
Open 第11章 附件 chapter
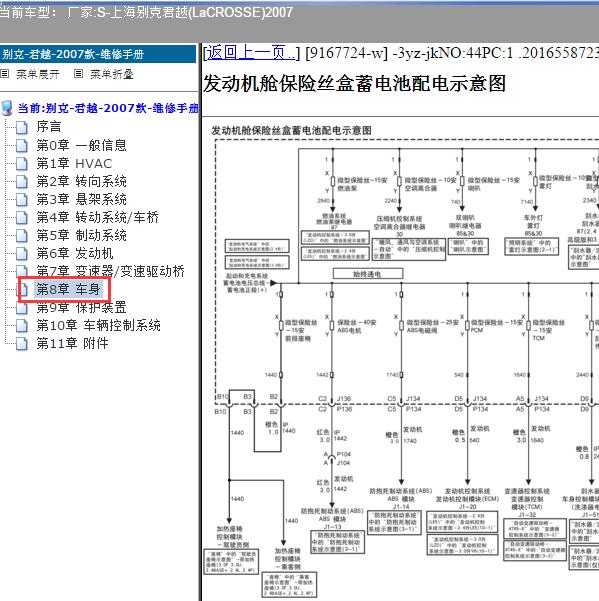[x=72, y=343]
